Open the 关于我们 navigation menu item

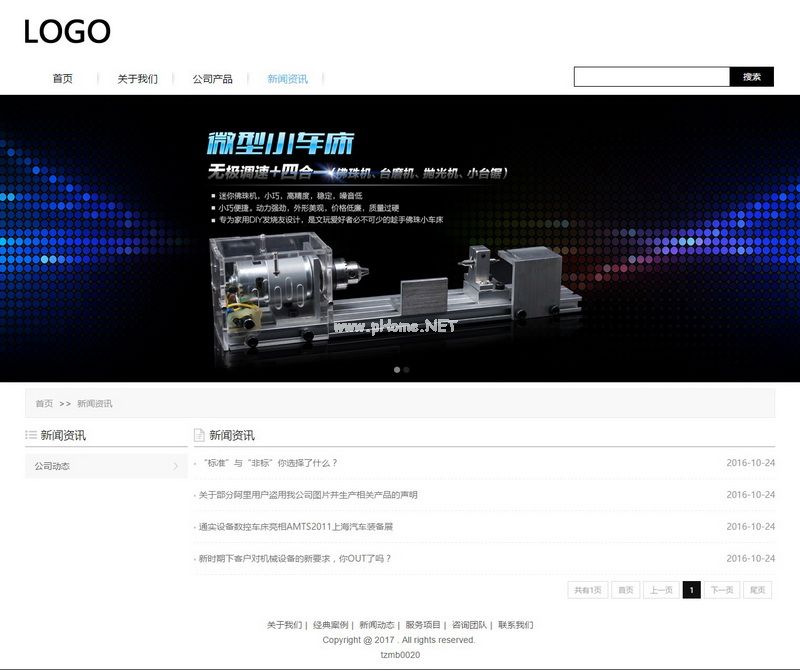pyautogui.click(x=137, y=79)
